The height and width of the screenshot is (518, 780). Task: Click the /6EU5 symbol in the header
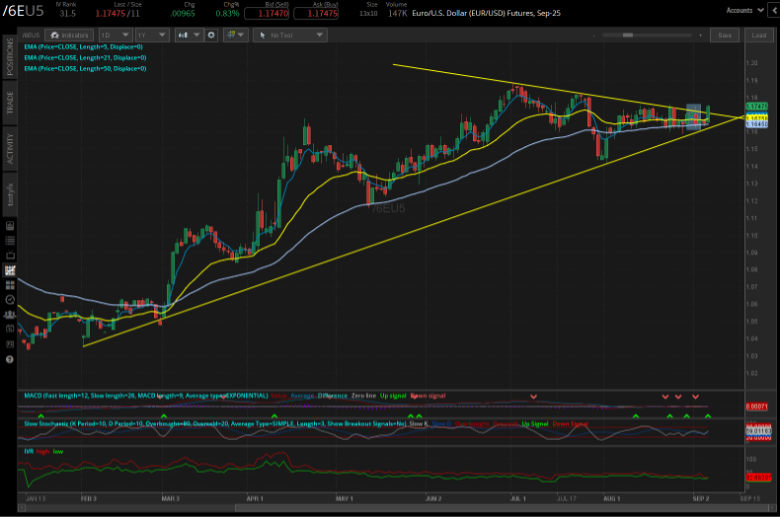coord(23,10)
